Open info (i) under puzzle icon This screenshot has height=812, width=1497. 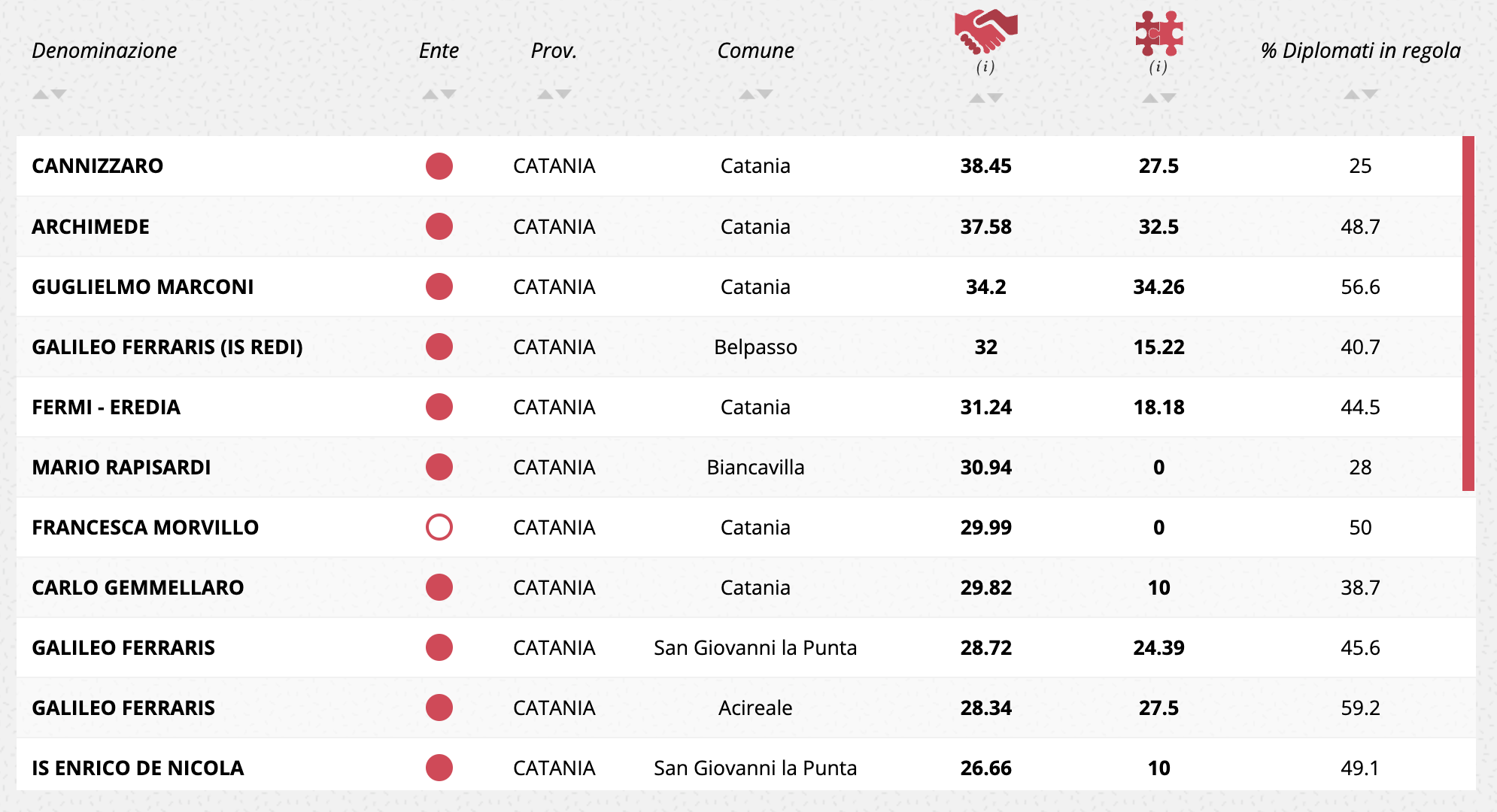[x=1158, y=67]
